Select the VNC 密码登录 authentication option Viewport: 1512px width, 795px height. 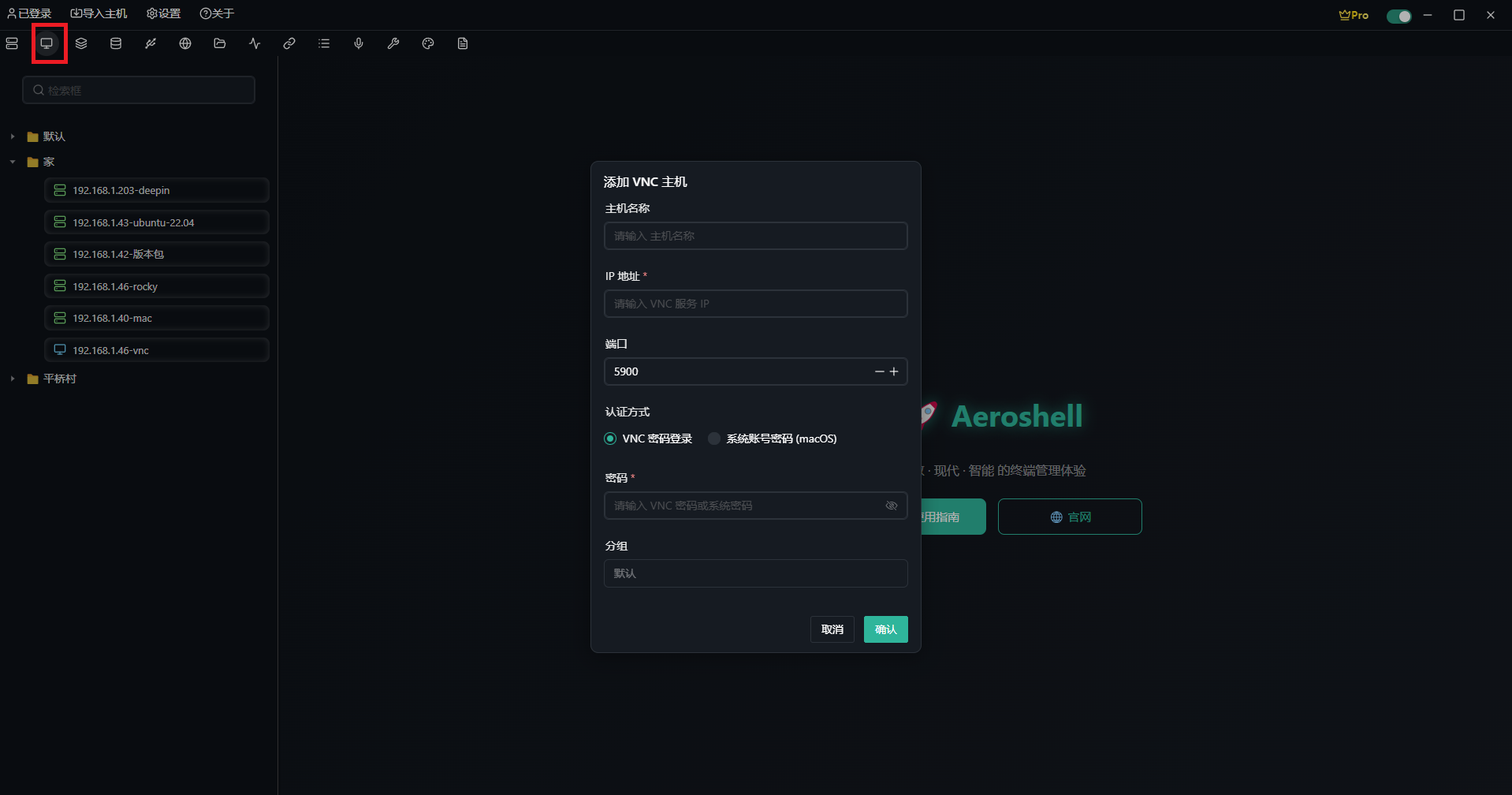[x=609, y=439]
